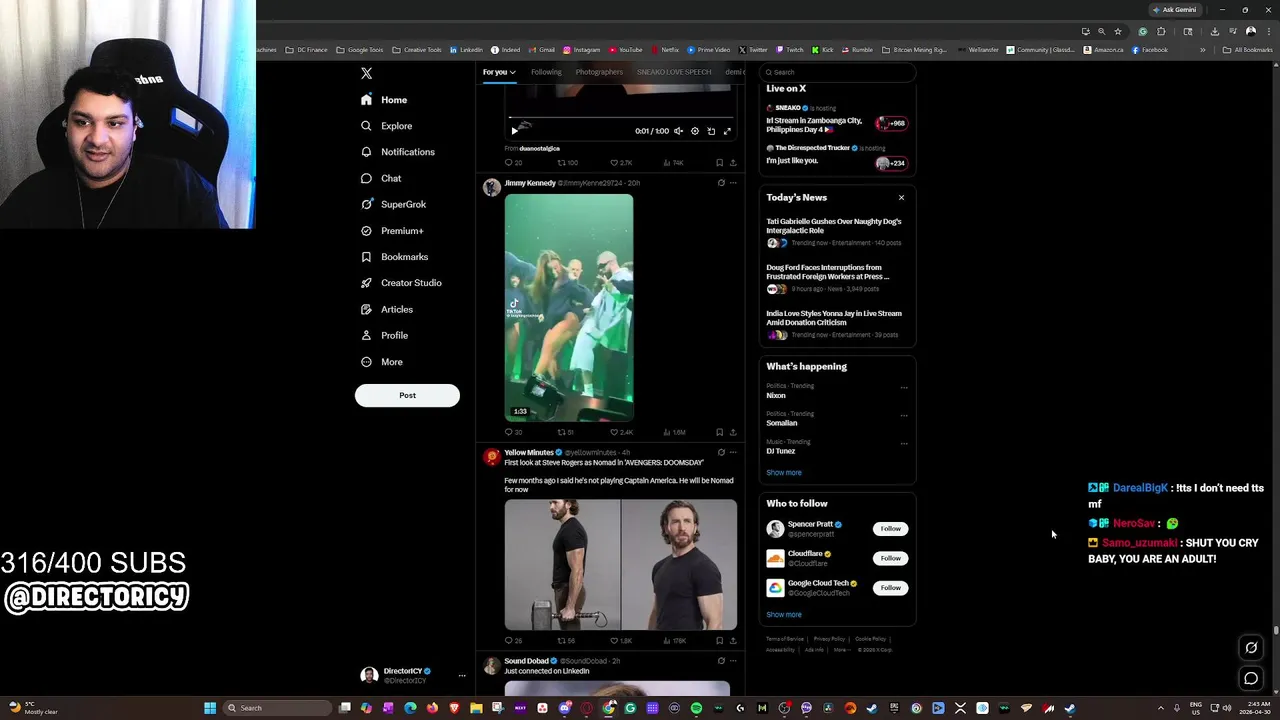The width and height of the screenshot is (1280, 720).
Task: Switch to the Following tab
Action: pos(546,72)
